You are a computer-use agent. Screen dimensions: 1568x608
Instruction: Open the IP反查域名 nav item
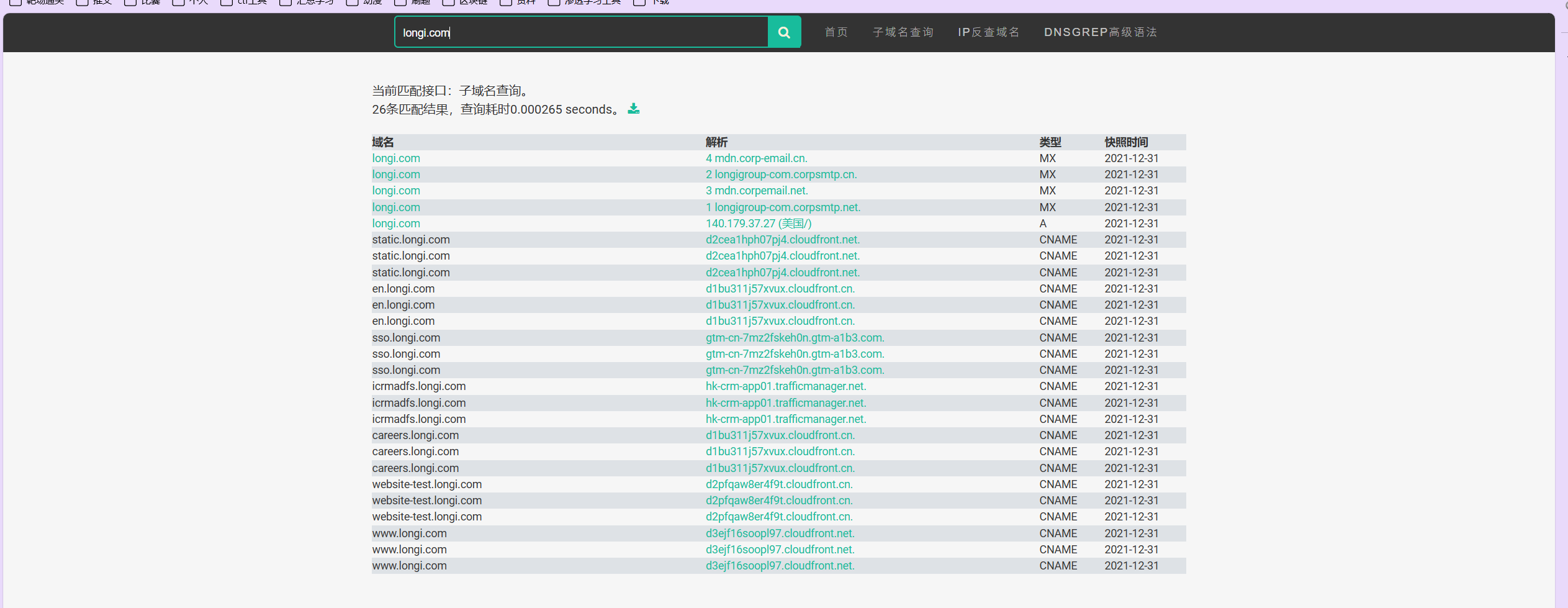click(x=989, y=32)
